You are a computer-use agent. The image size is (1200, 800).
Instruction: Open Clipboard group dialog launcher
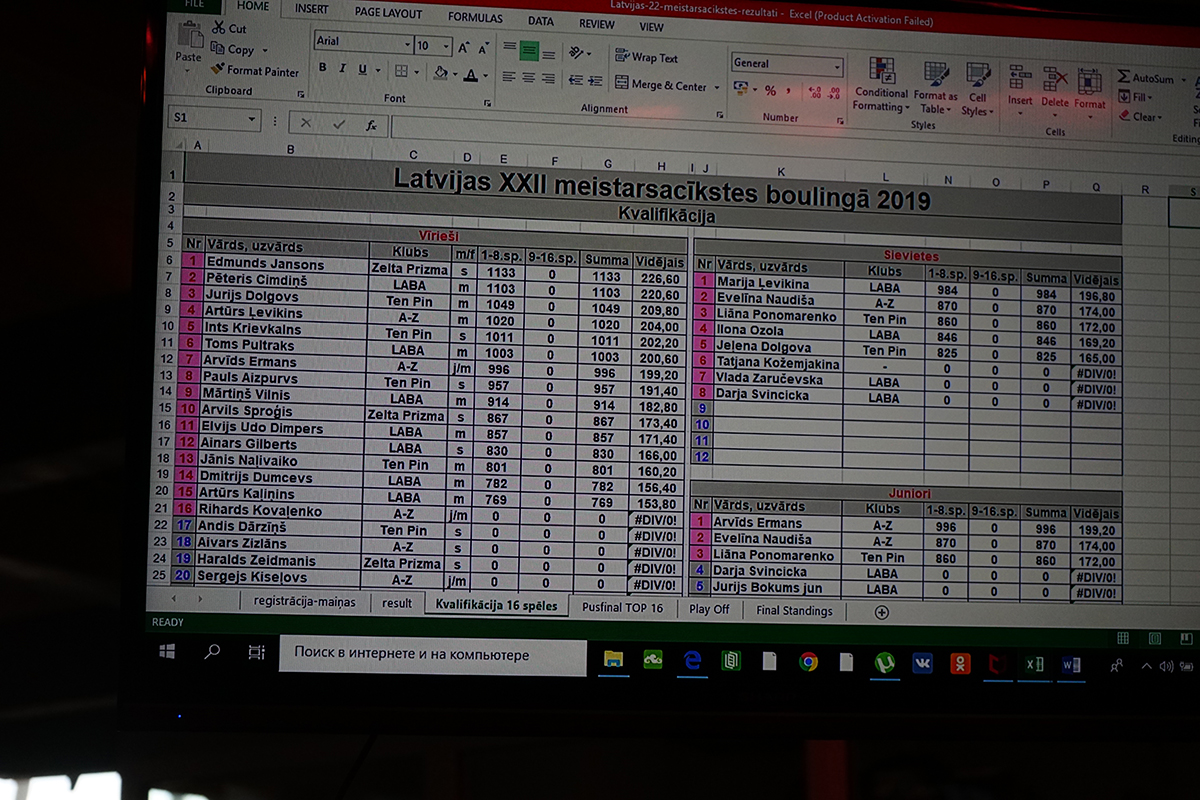click(x=299, y=96)
